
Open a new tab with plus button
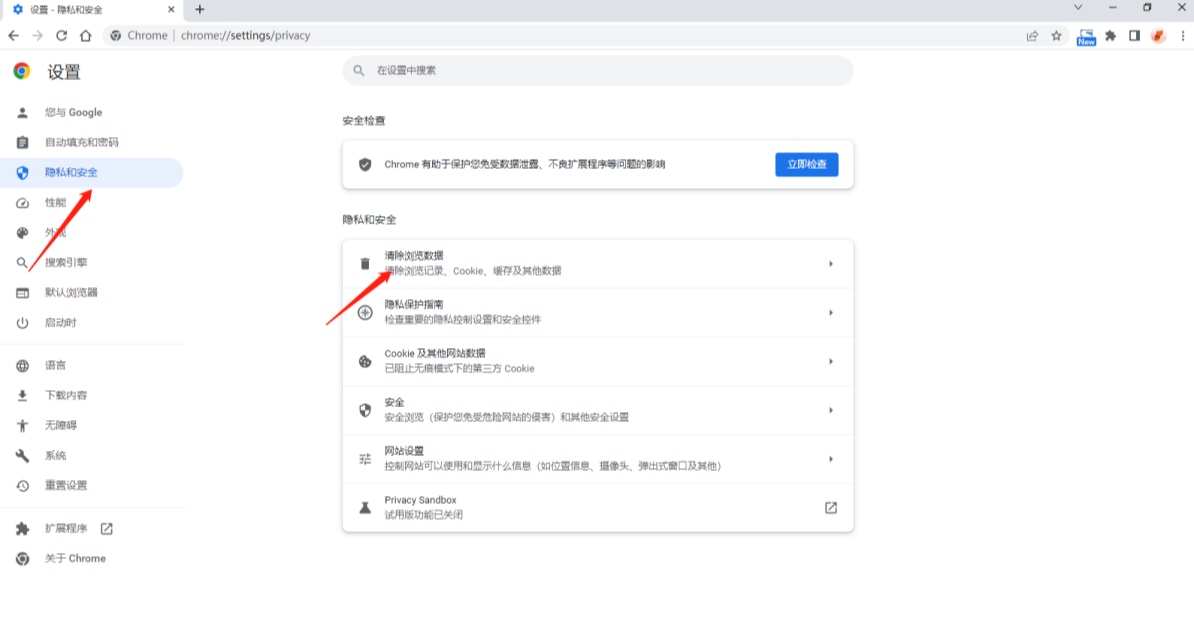200,9
